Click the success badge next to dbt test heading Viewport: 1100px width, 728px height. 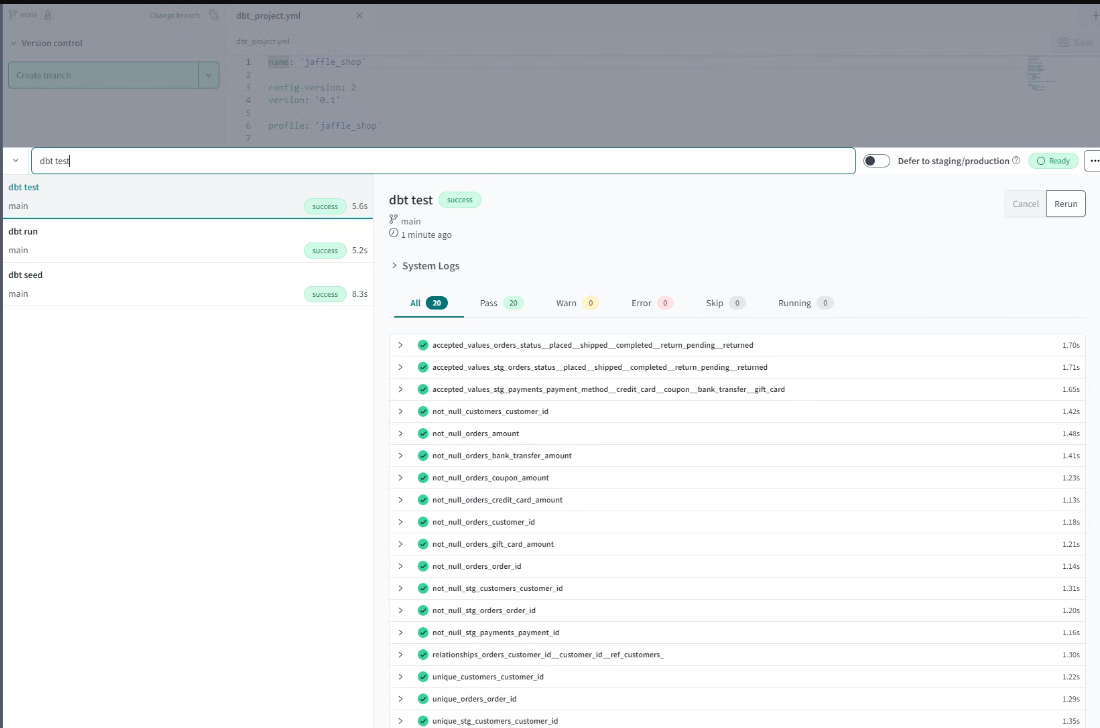coord(460,200)
